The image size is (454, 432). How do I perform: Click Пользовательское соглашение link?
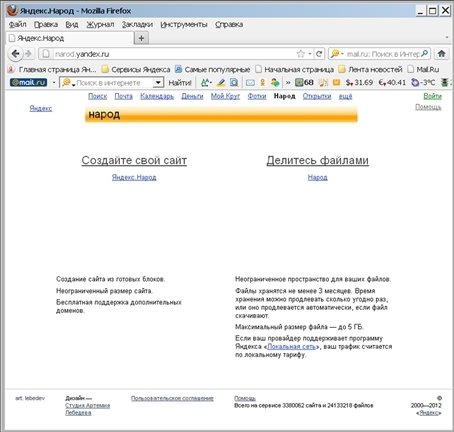(172, 398)
